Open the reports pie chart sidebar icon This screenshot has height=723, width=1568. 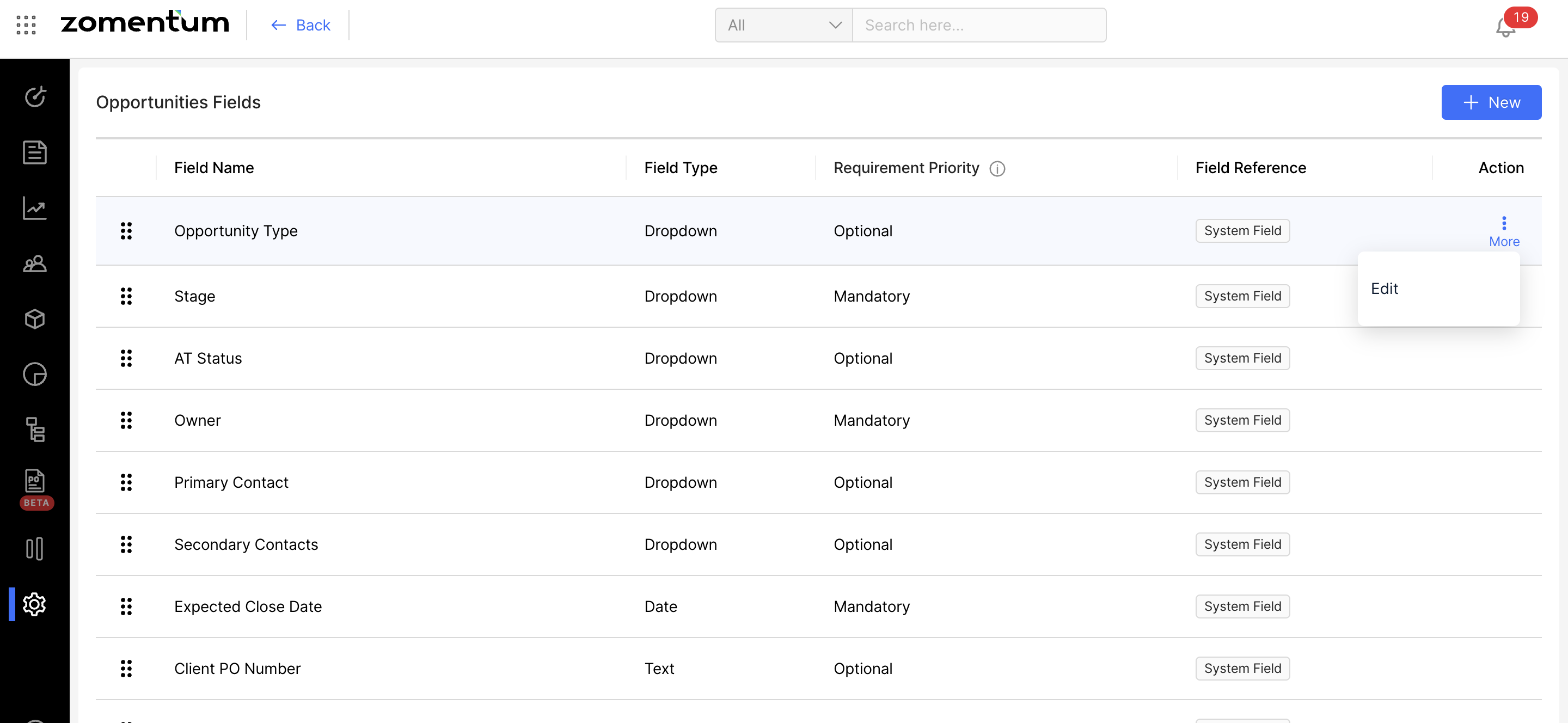point(35,374)
